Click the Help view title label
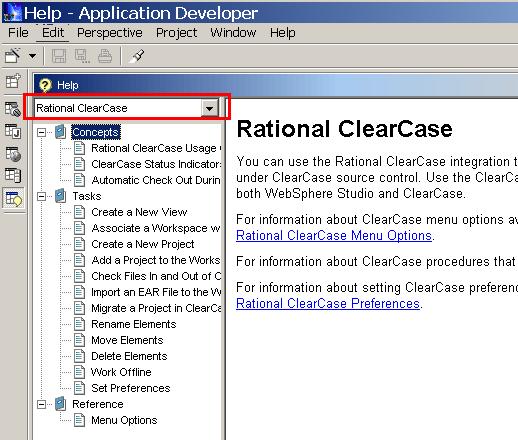Image resolution: width=518 pixels, height=440 pixels. pos(68,85)
